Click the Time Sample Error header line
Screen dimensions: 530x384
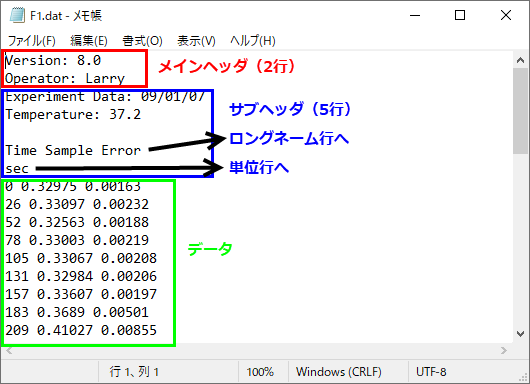point(73,150)
